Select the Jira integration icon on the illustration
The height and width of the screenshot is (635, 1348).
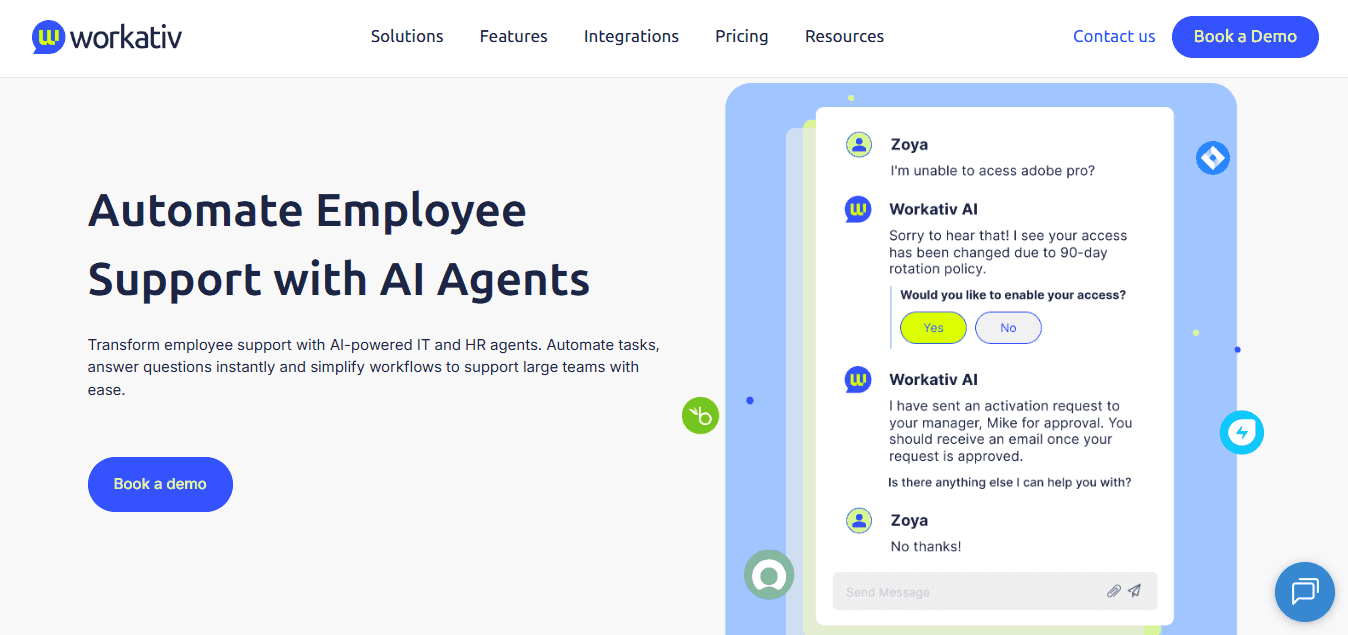pyautogui.click(x=1212, y=157)
